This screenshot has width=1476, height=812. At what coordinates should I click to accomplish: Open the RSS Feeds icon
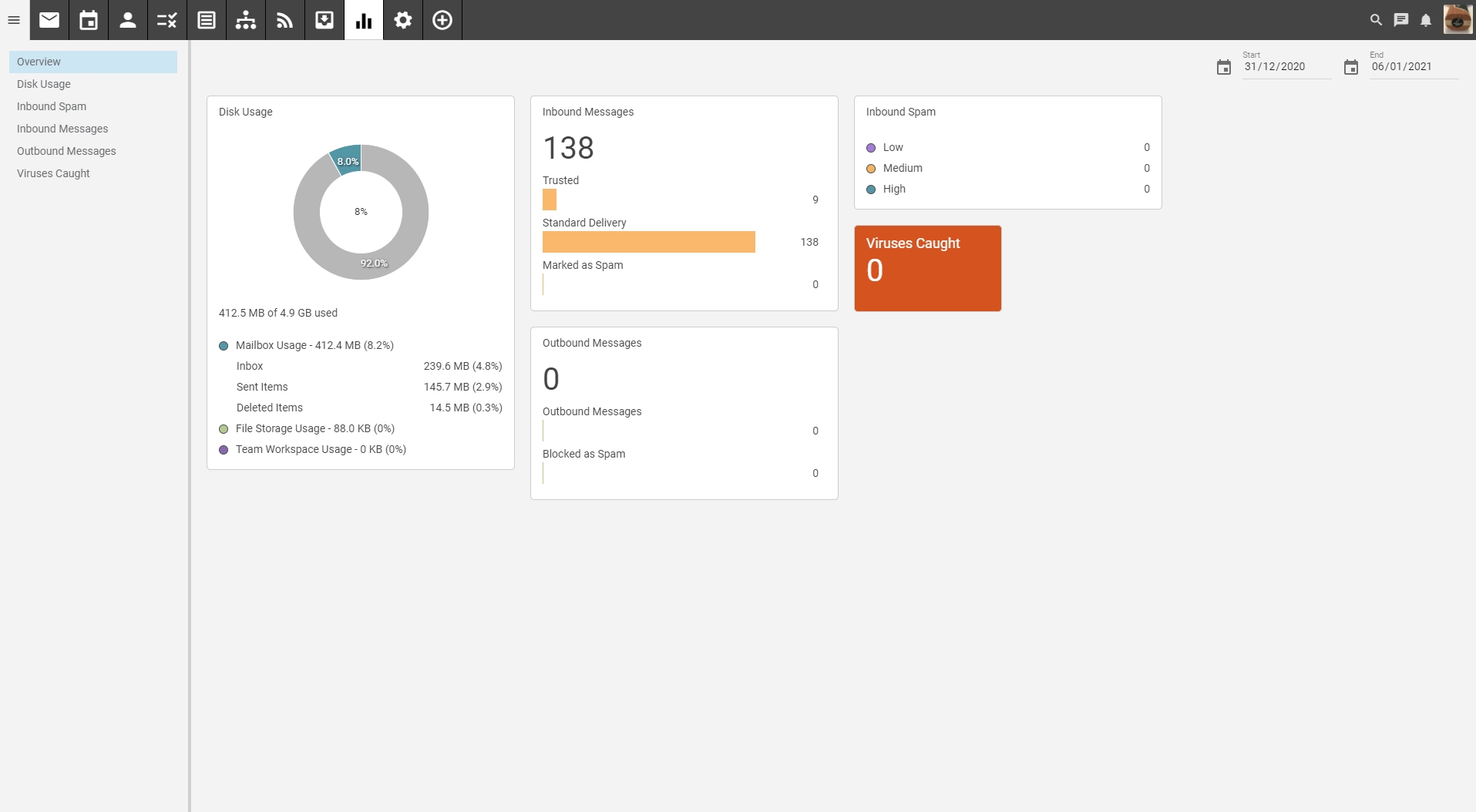(x=285, y=20)
